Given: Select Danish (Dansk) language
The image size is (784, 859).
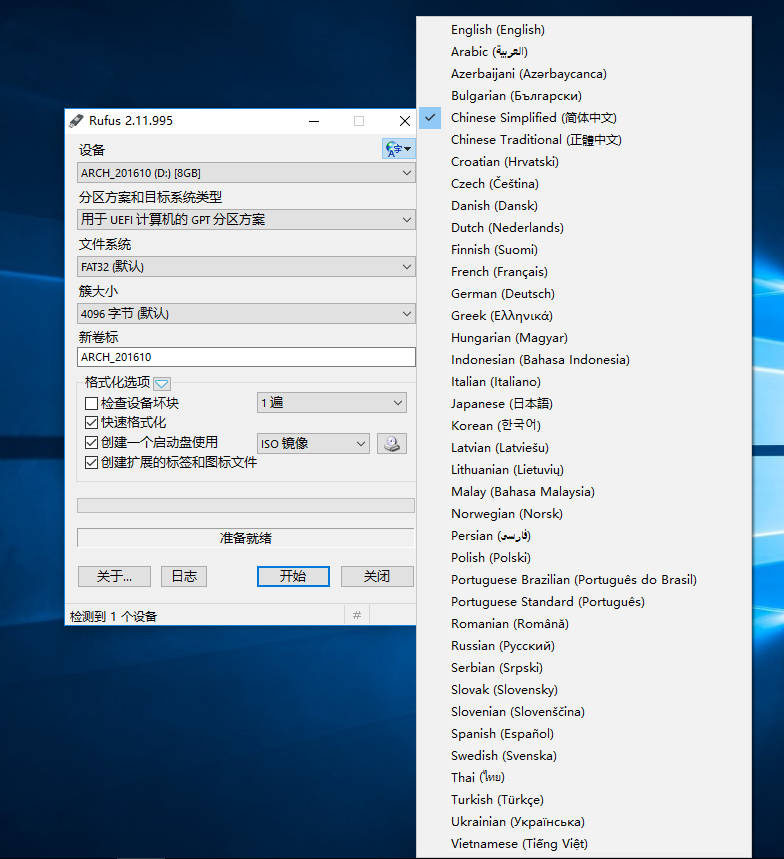Looking at the screenshot, I should pyautogui.click(x=584, y=205).
